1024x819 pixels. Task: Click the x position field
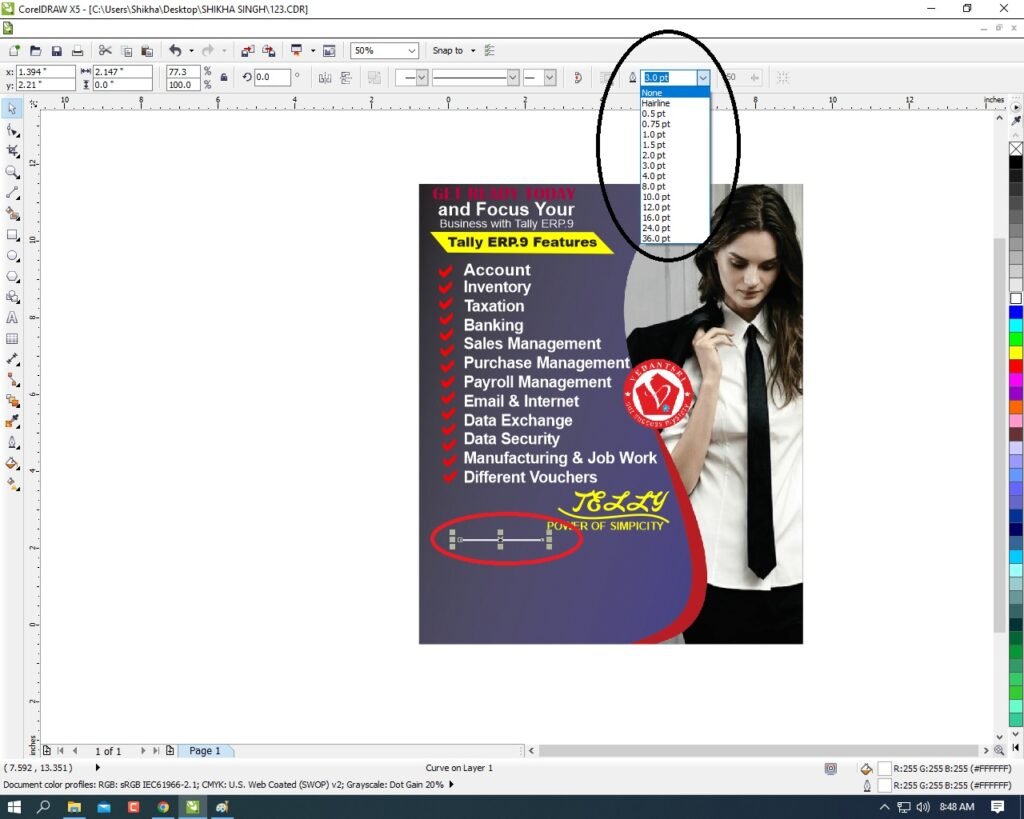pos(45,72)
